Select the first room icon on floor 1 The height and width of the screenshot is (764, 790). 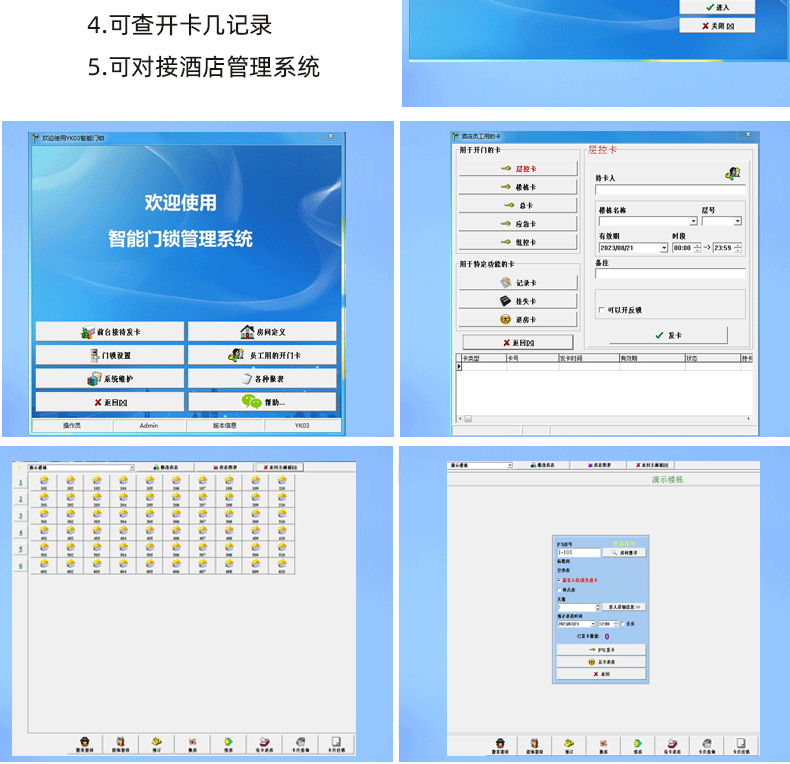click(x=44, y=483)
